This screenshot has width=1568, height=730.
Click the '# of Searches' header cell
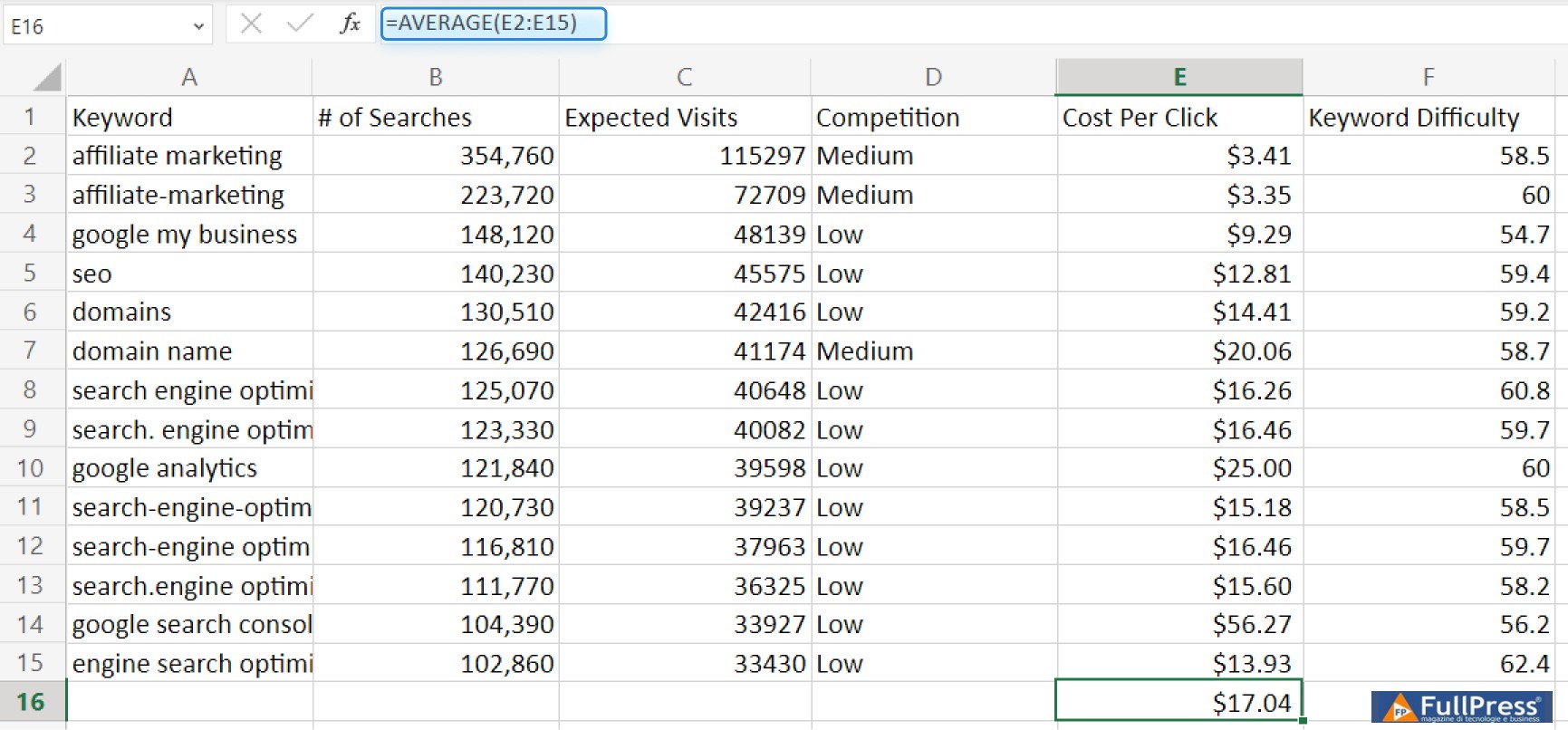[436, 117]
